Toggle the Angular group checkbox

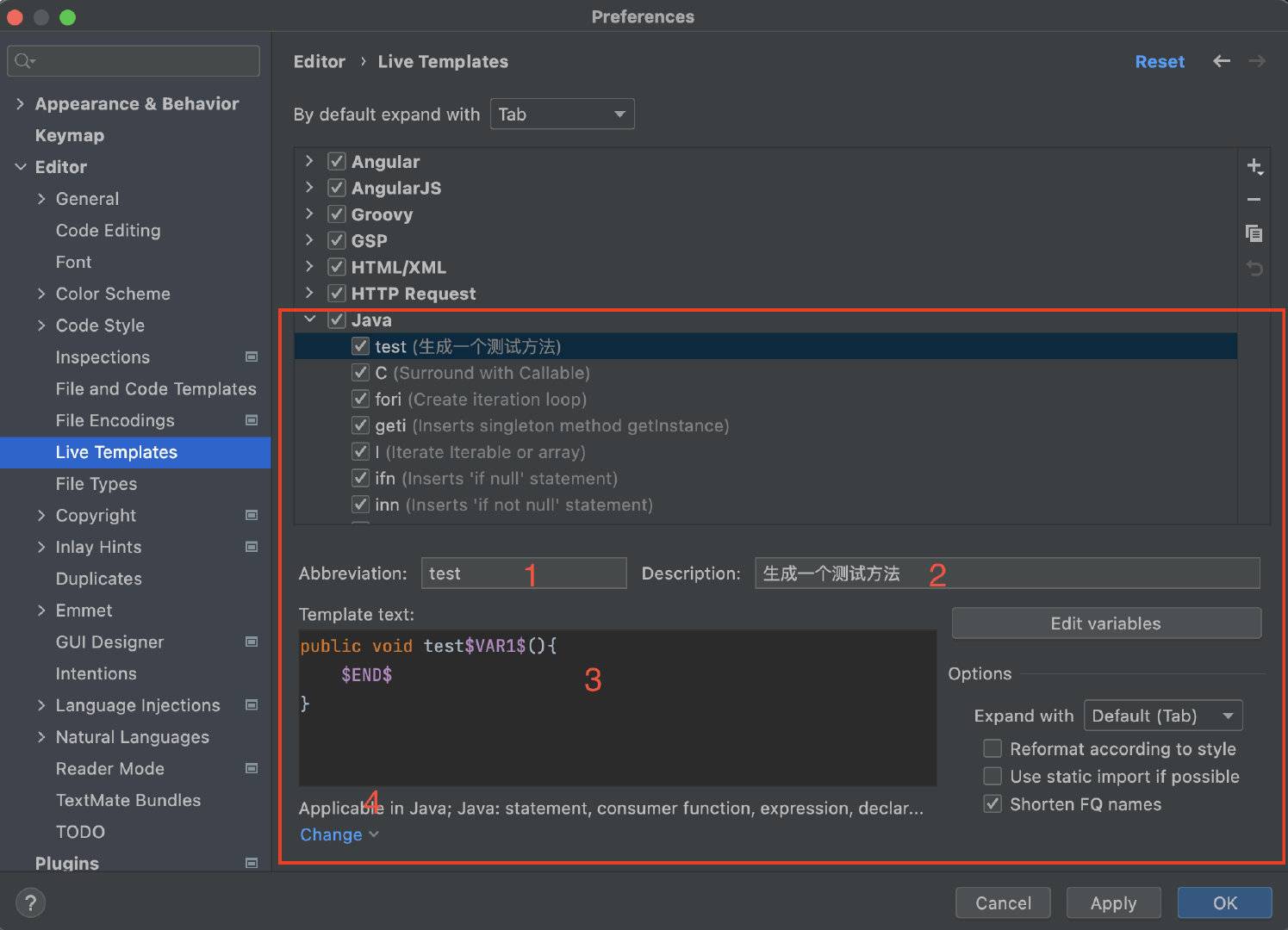337,161
